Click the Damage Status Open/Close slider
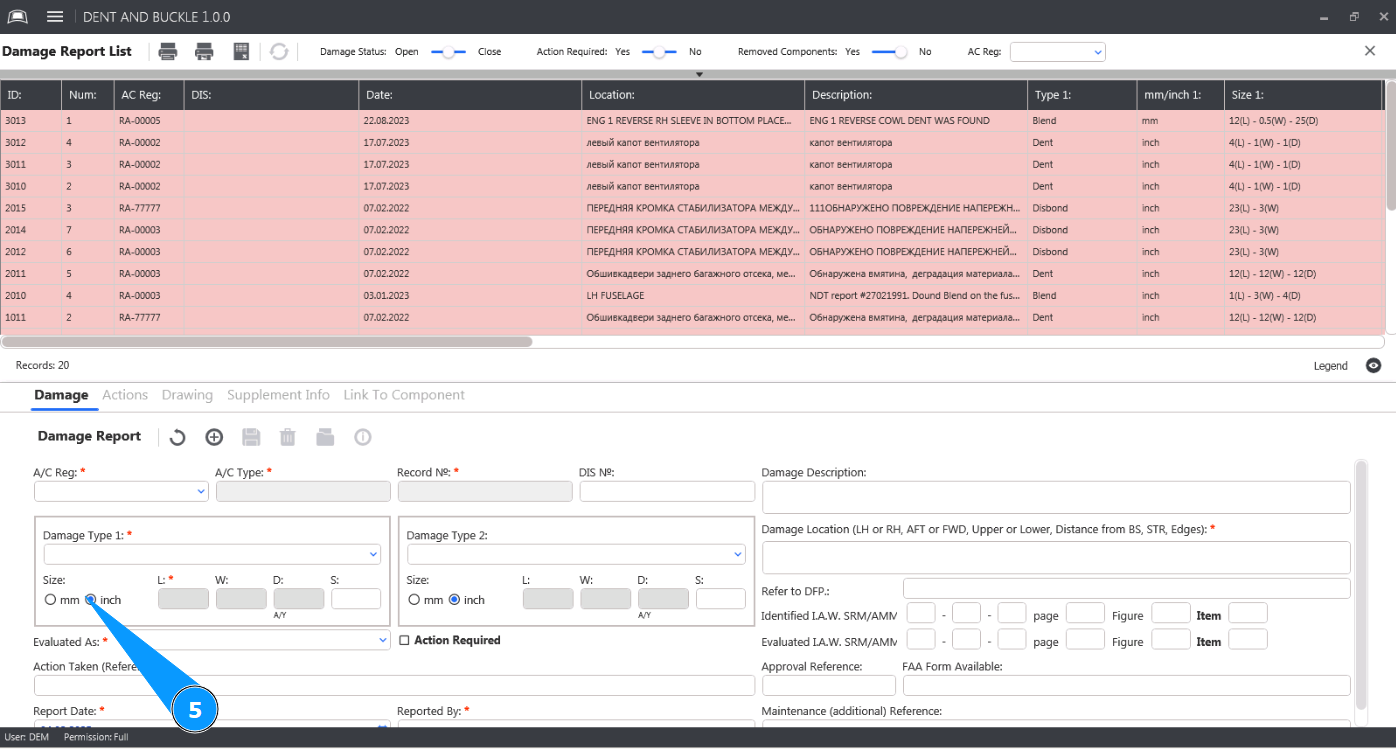 coord(448,52)
